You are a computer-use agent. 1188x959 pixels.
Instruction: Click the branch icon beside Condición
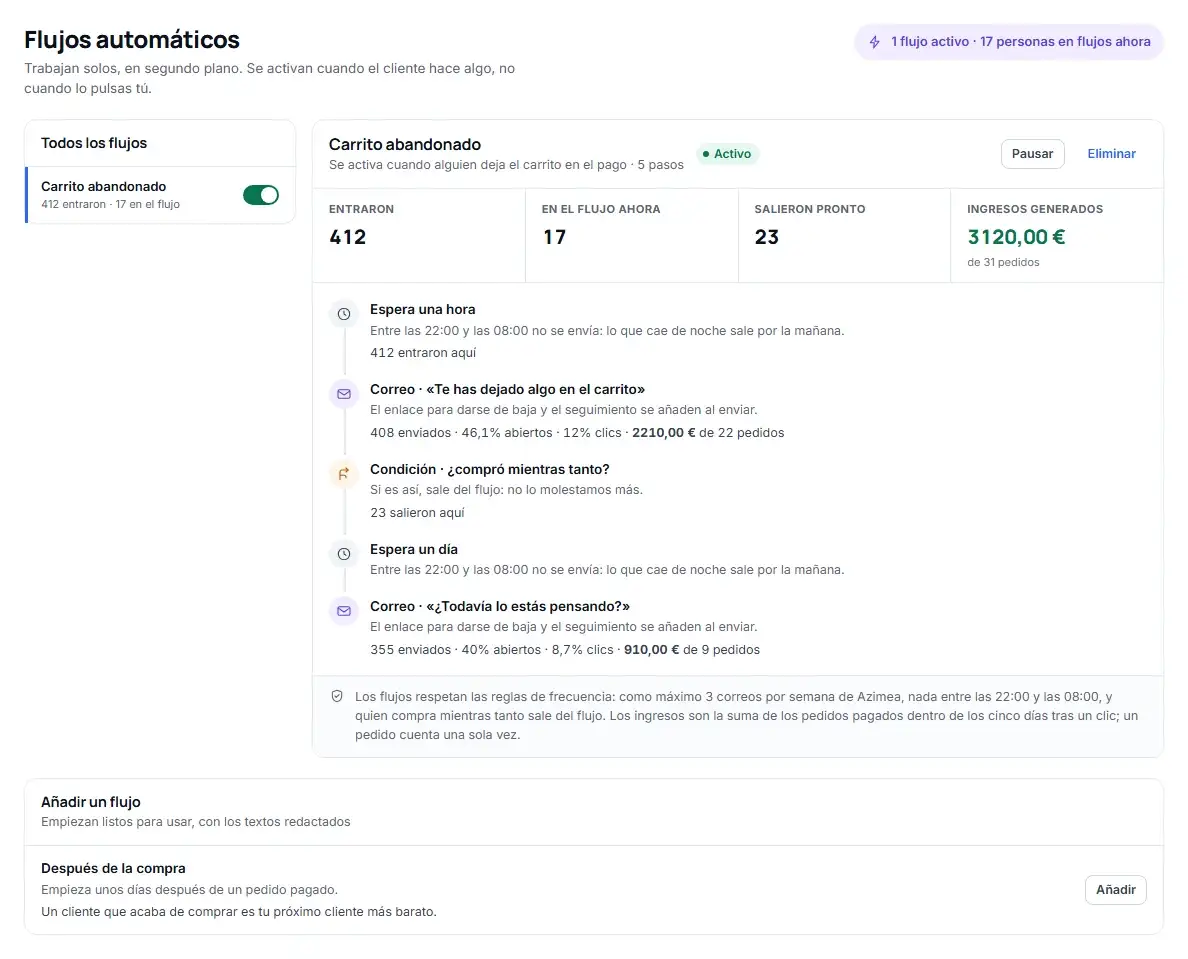(344, 473)
